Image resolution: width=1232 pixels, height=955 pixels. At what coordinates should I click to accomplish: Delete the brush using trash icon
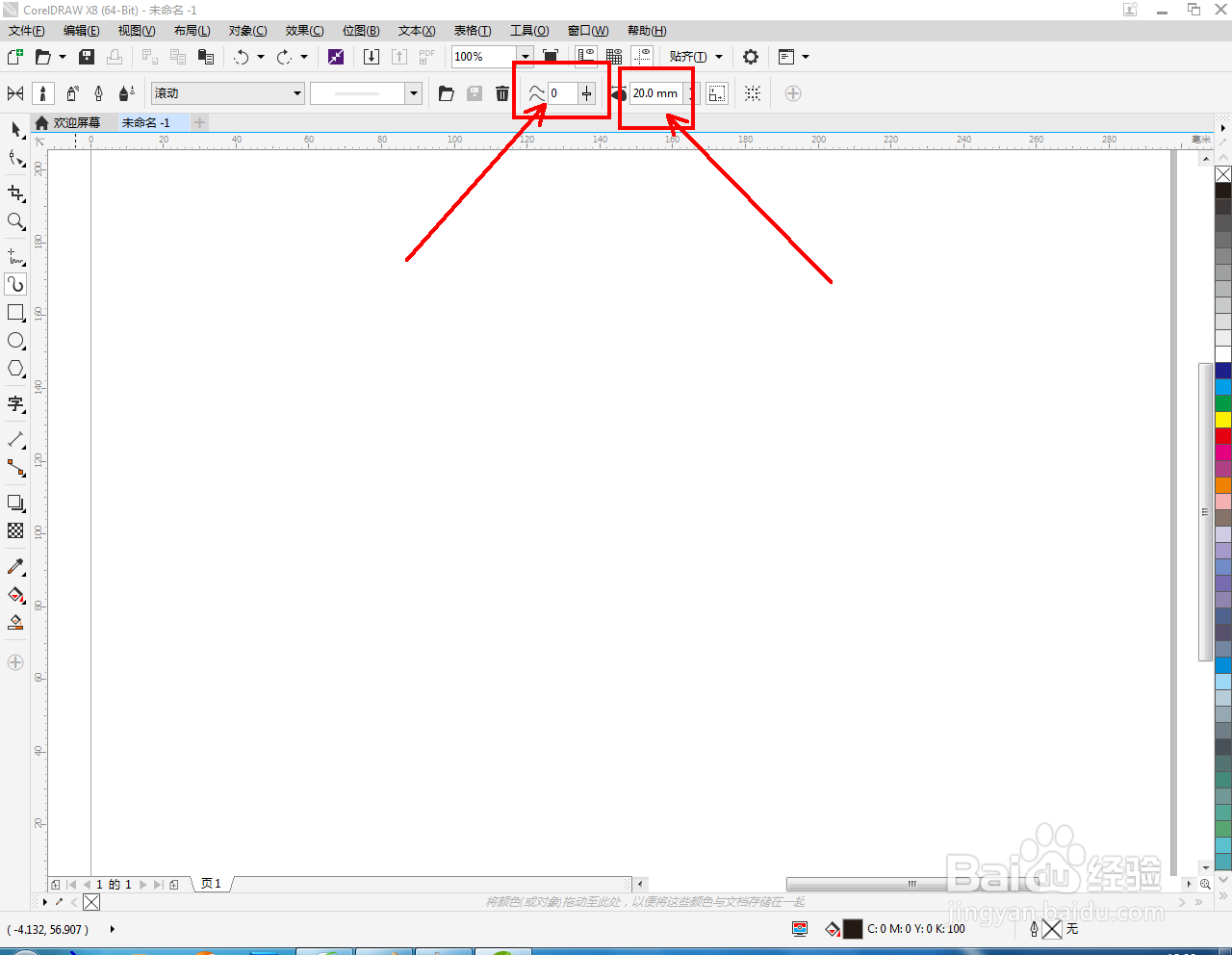pos(502,93)
